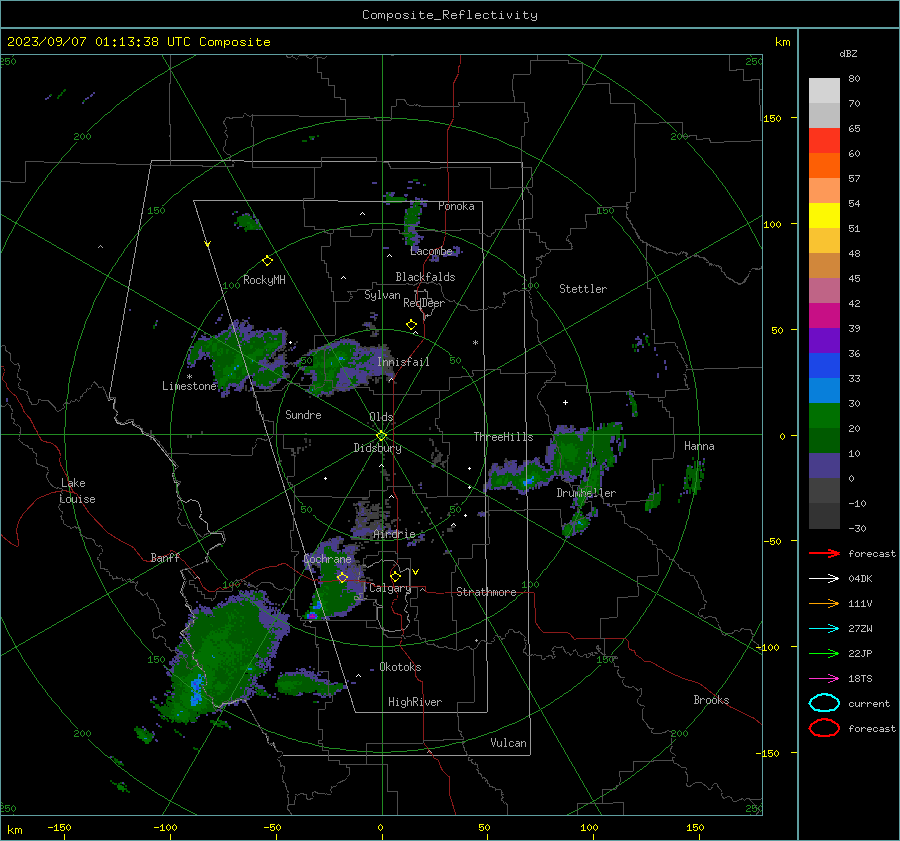Click the Didsbury label
The width and height of the screenshot is (900, 841).
pos(377,448)
